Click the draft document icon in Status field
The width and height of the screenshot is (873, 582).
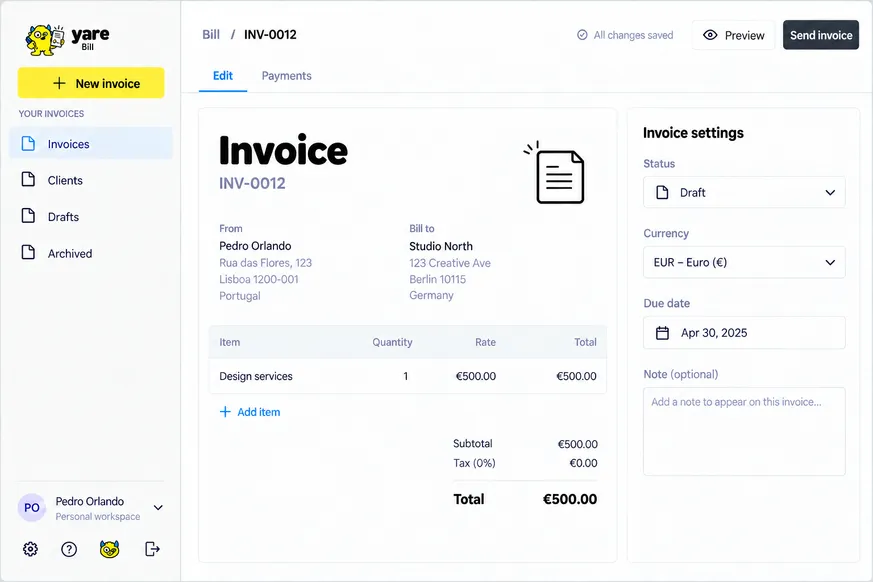click(x=662, y=193)
